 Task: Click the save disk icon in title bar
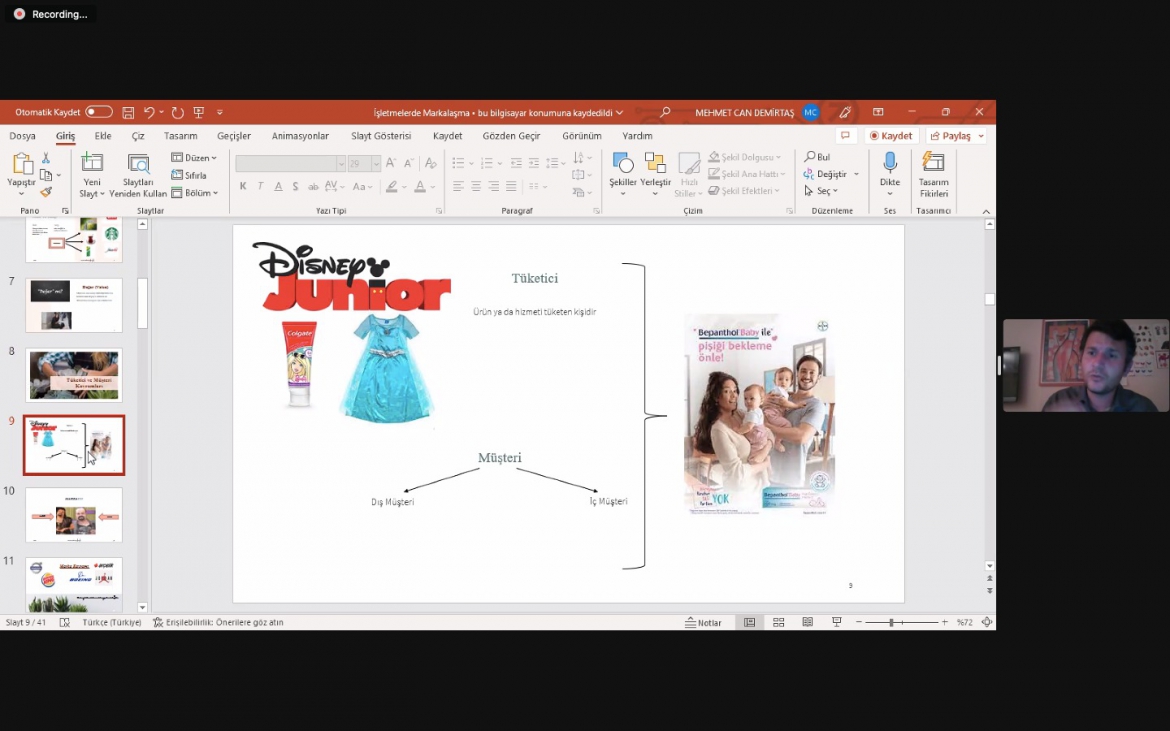pos(128,113)
